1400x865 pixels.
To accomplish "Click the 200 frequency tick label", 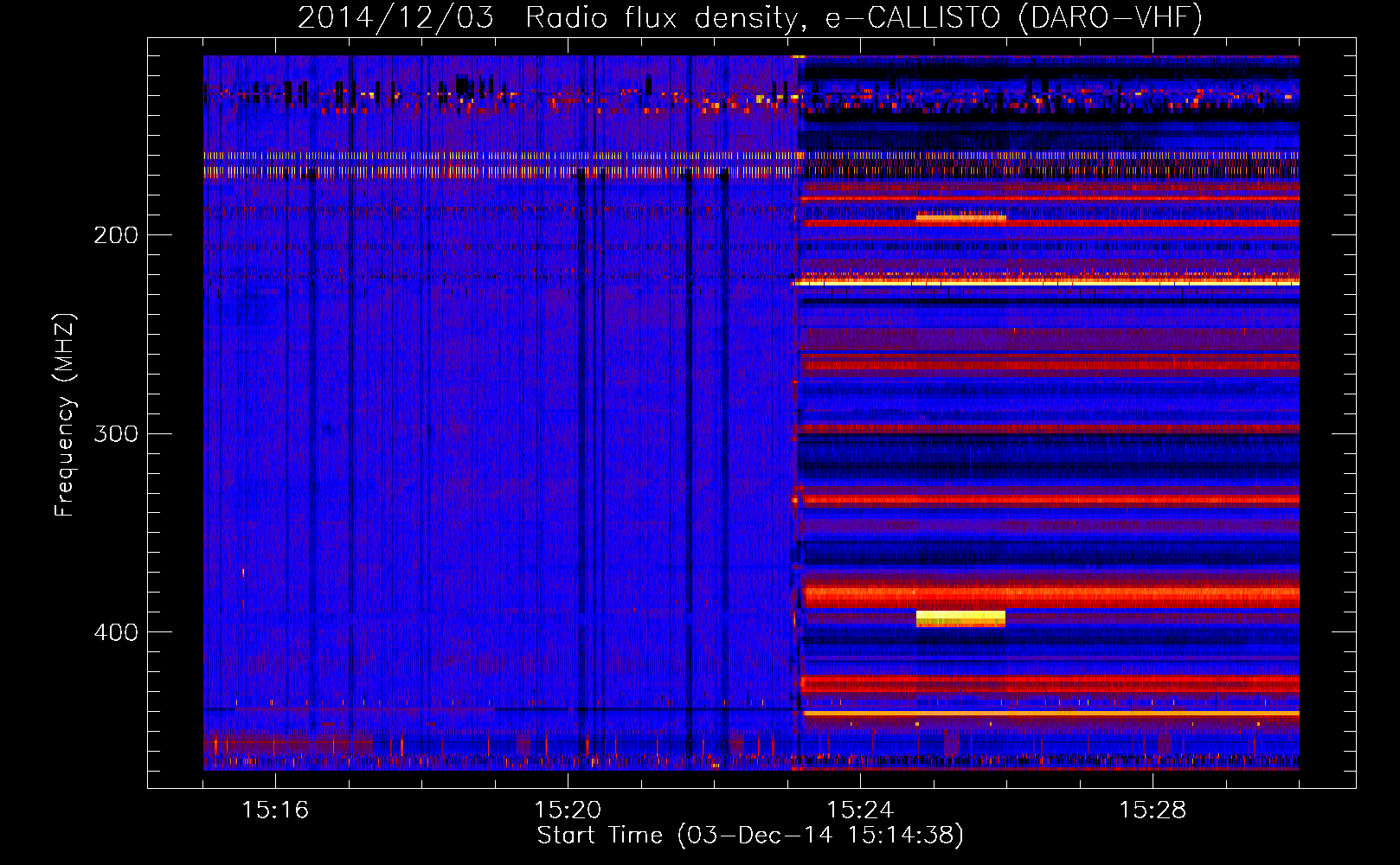I will pyautogui.click(x=116, y=234).
